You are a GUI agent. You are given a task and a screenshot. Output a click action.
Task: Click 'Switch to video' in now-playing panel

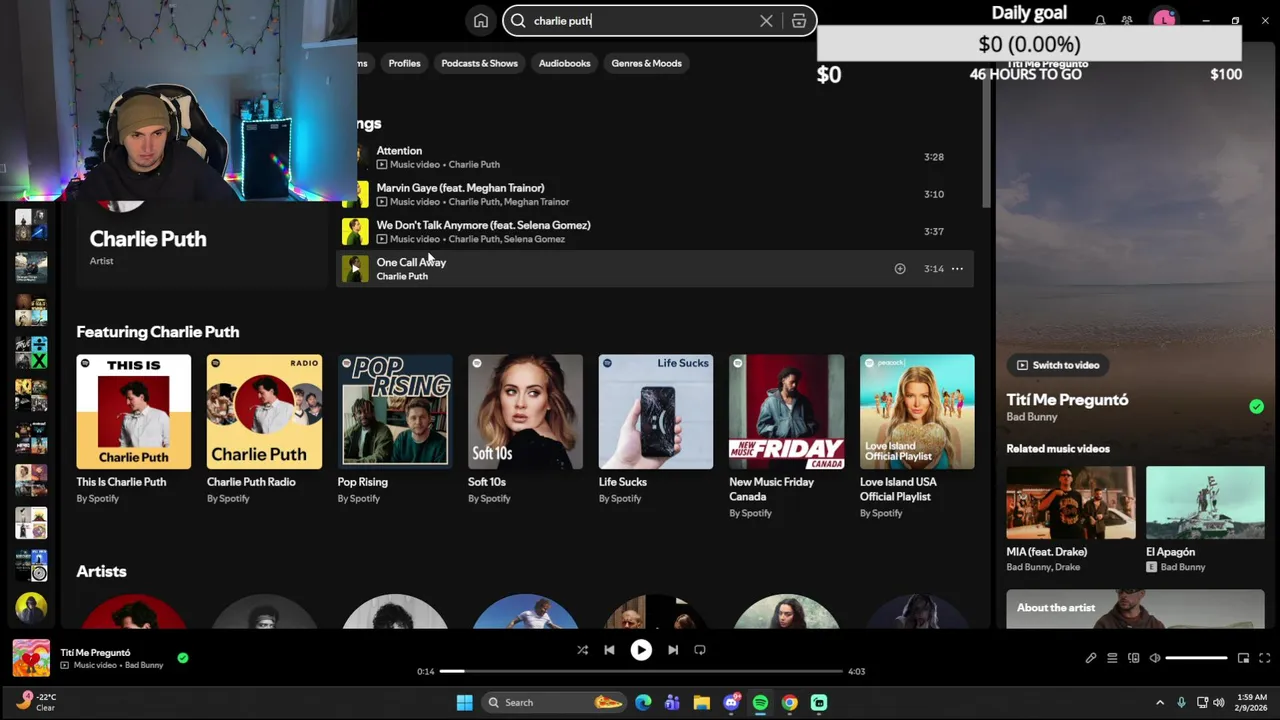[1058, 365]
